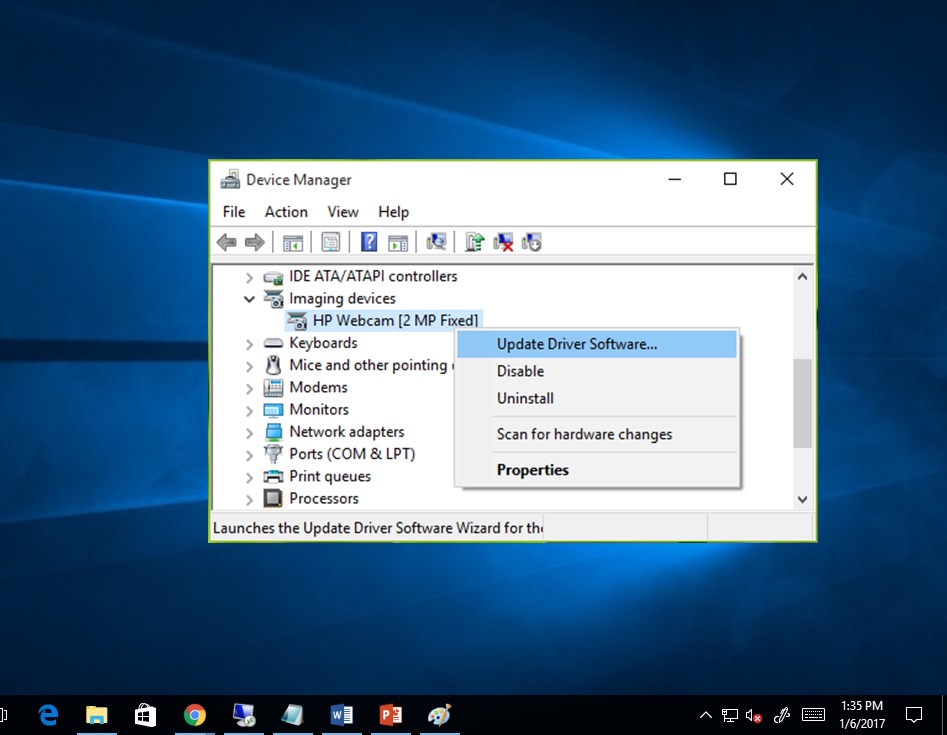Screen dimensions: 947x735
Task: Click the Network adapters category icon
Action: tap(274, 432)
